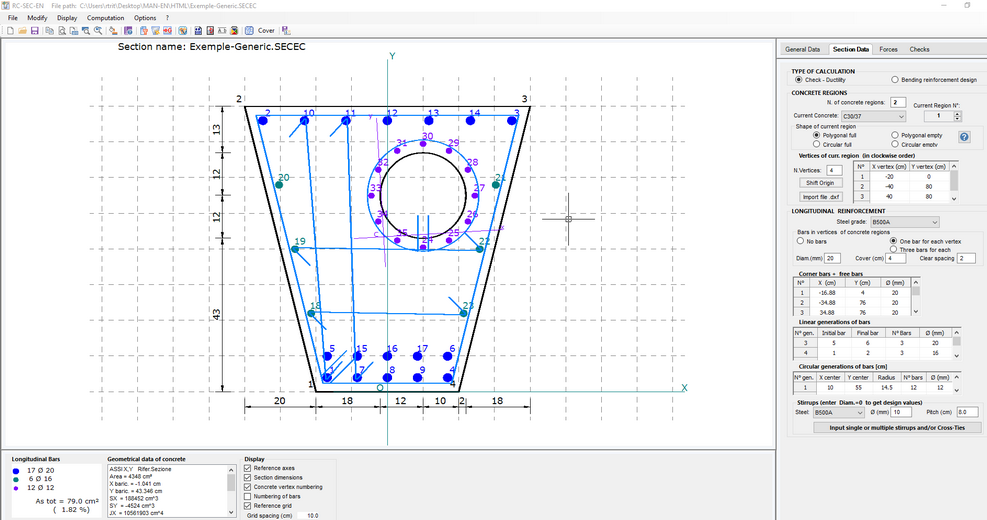Click the last purple toolbar icon

pyautogui.click(x=286, y=30)
